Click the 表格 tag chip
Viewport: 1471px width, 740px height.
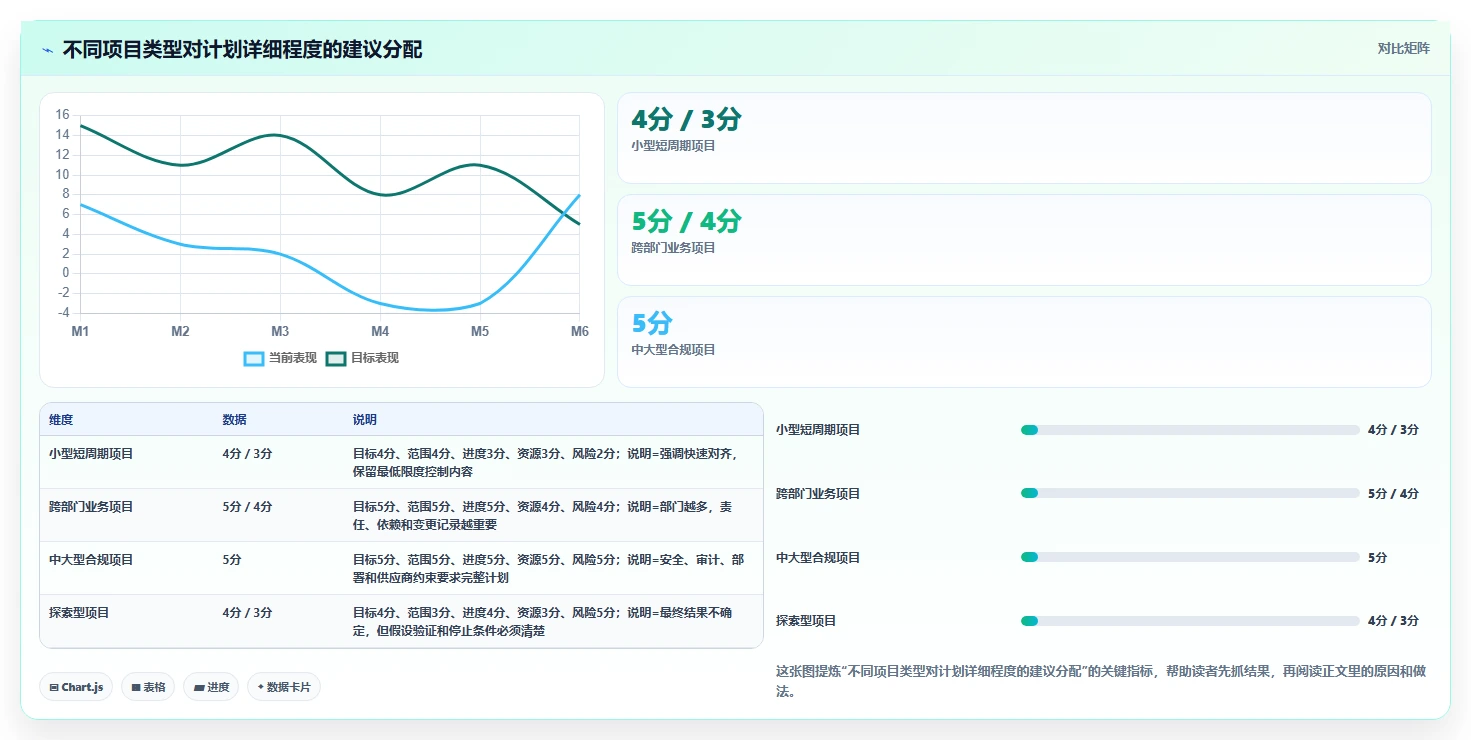click(148, 687)
